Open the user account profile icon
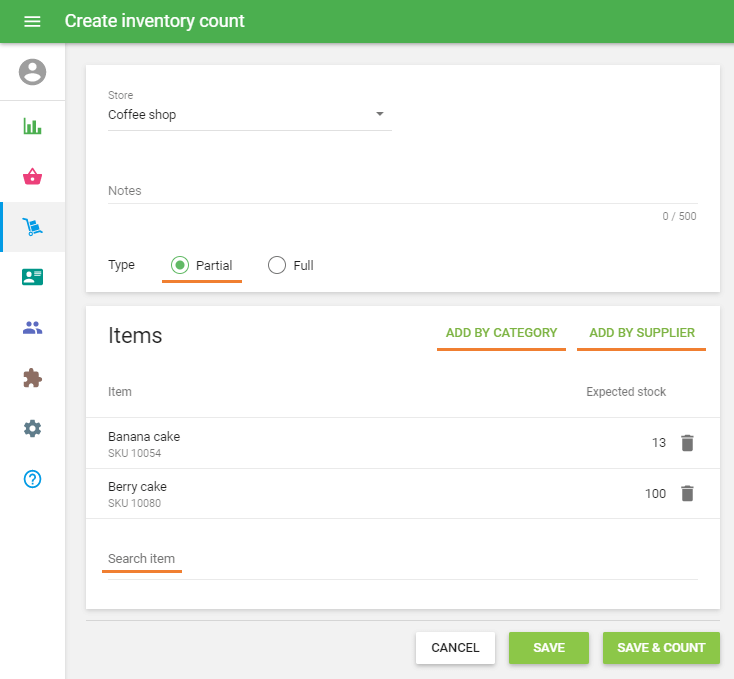 [x=33, y=72]
